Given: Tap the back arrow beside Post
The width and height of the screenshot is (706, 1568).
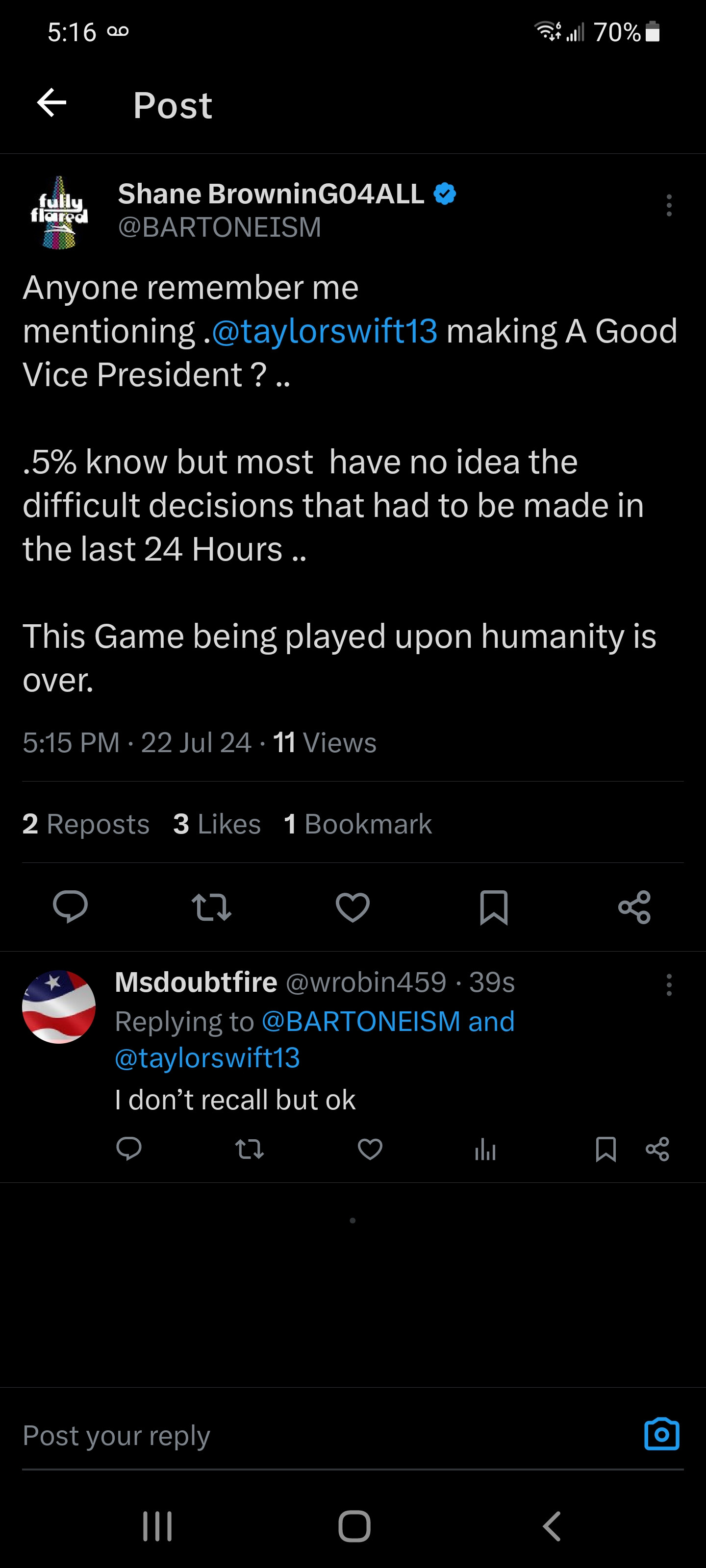Looking at the screenshot, I should point(52,102).
